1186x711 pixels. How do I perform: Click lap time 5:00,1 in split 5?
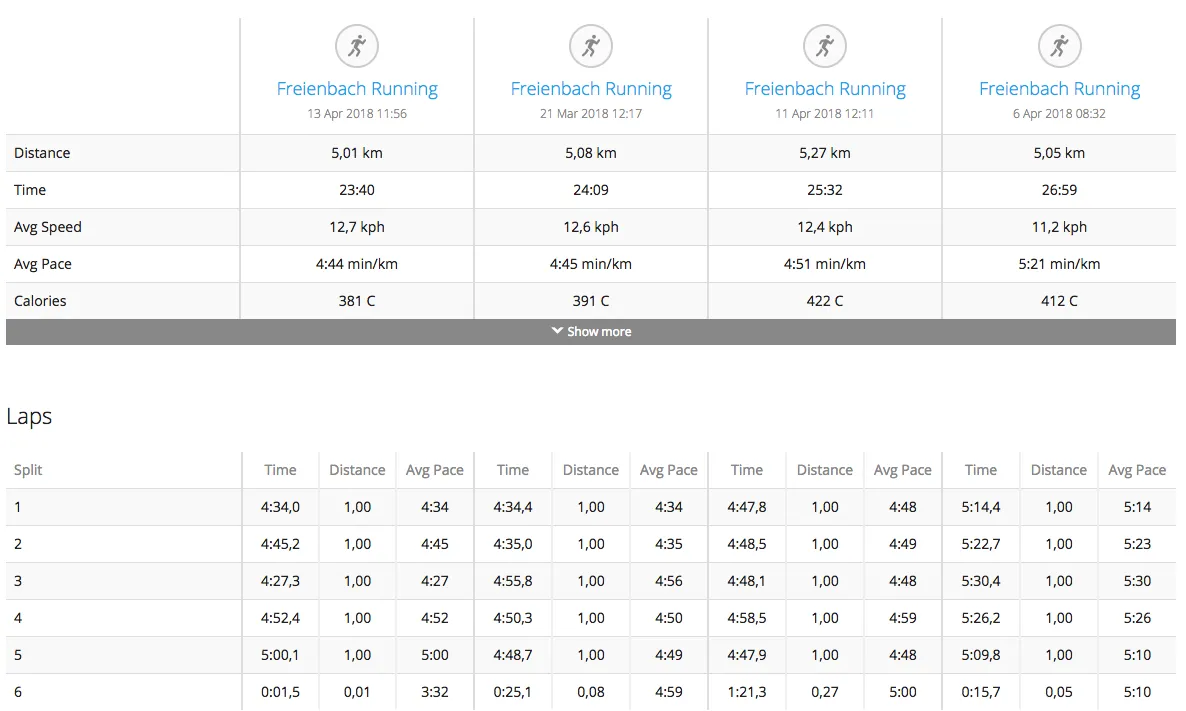tap(280, 655)
